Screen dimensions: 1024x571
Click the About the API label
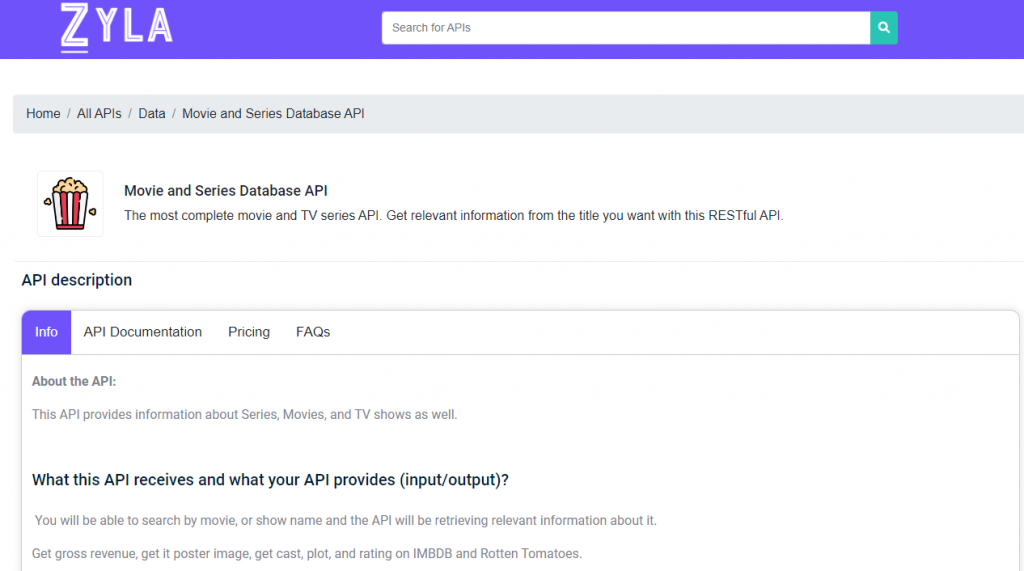point(74,382)
